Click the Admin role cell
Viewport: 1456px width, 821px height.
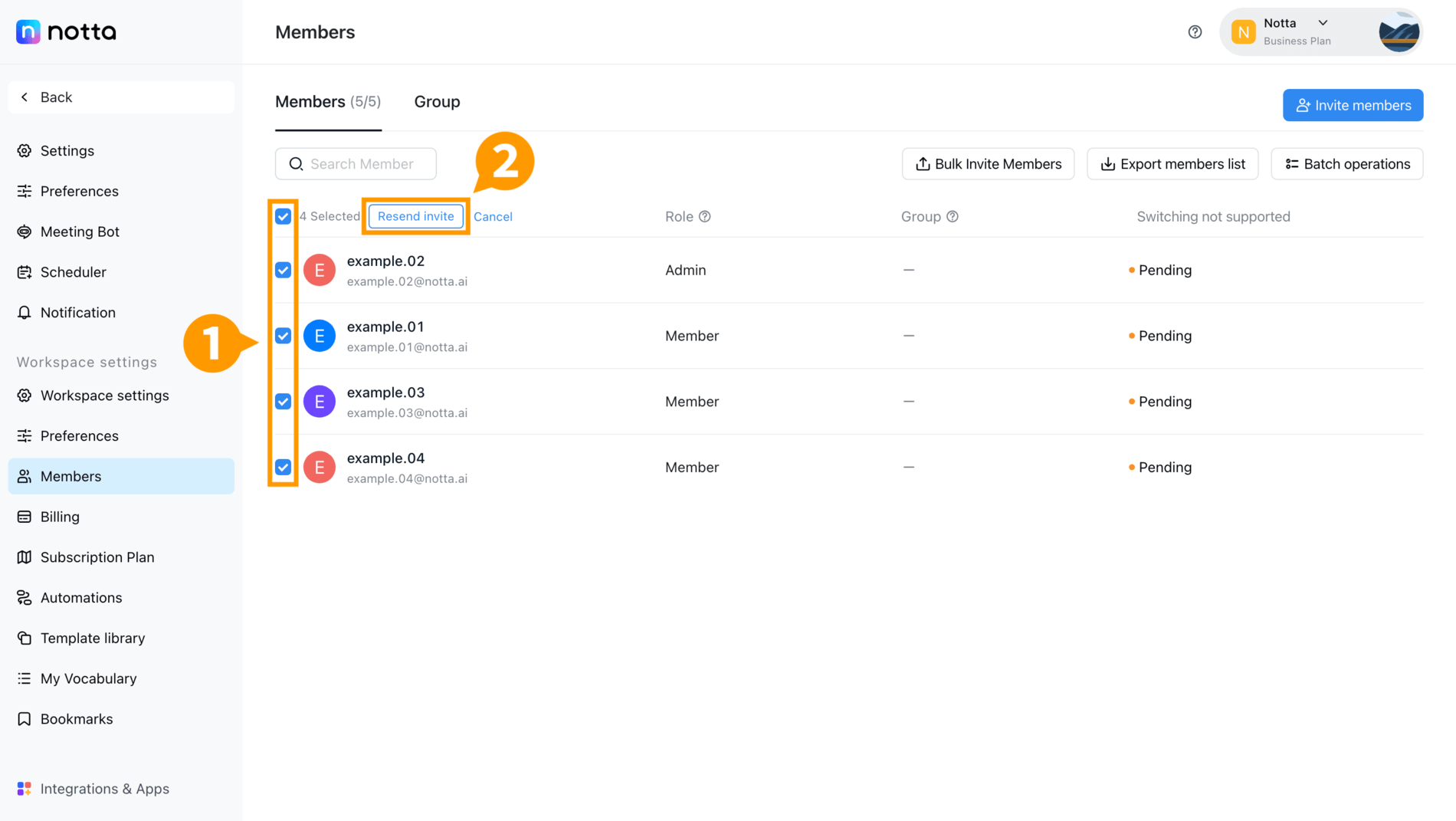point(685,270)
